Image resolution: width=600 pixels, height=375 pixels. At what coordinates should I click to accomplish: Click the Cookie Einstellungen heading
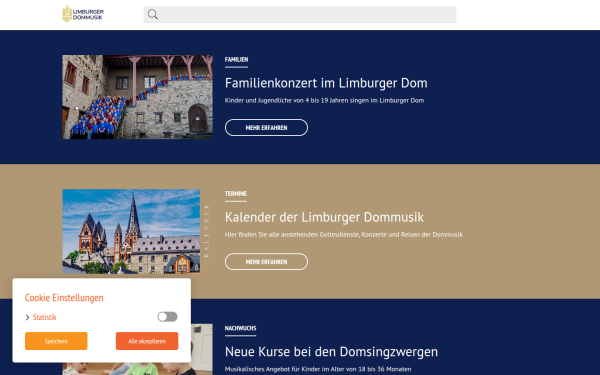tap(64, 298)
